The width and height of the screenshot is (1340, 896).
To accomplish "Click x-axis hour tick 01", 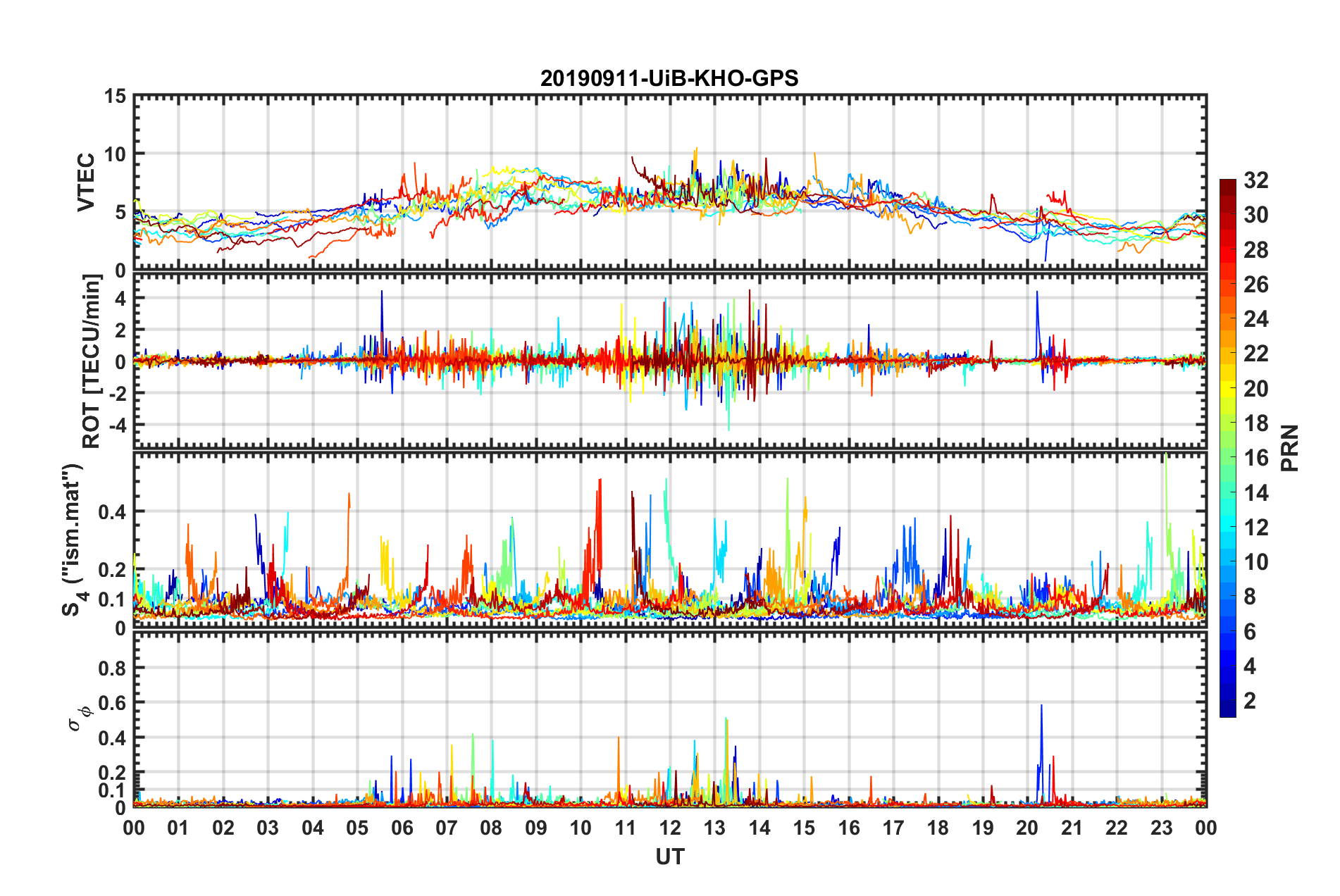I will coord(178,828).
